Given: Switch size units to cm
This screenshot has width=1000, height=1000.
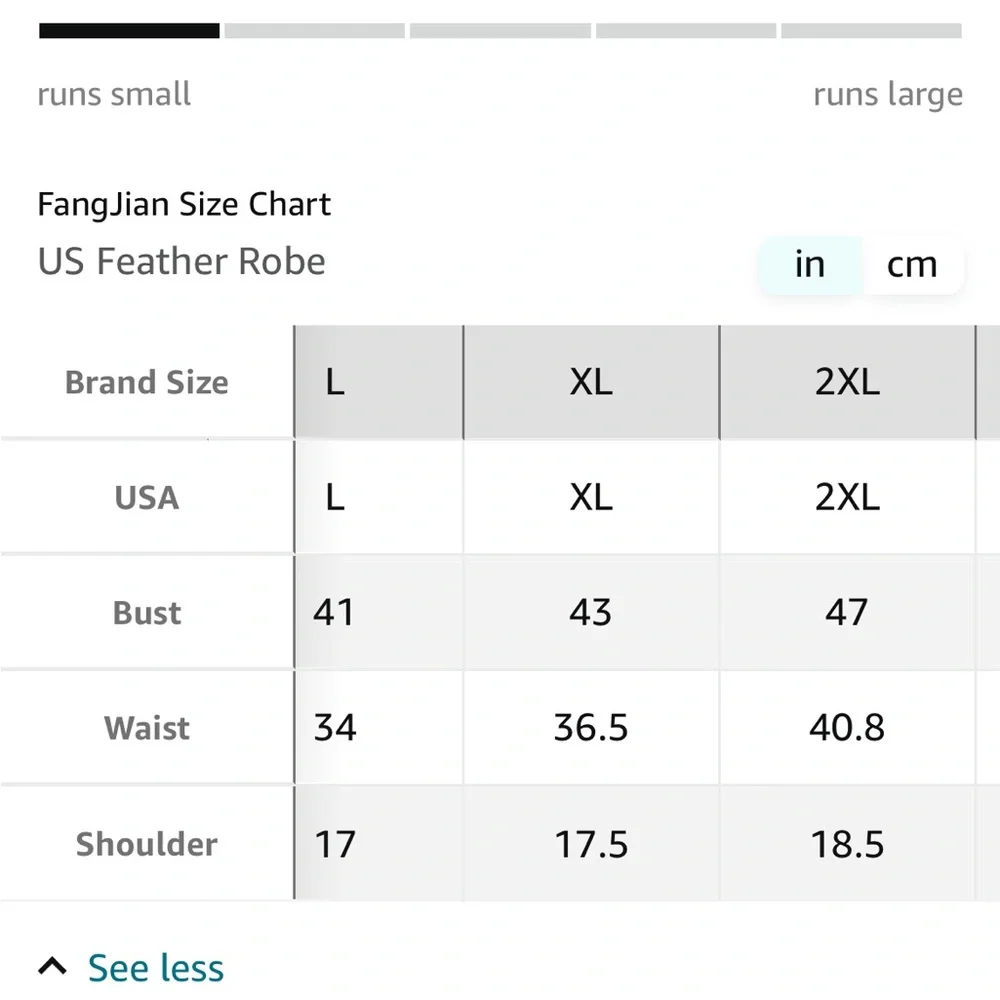Looking at the screenshot, I should click(912, 265).
